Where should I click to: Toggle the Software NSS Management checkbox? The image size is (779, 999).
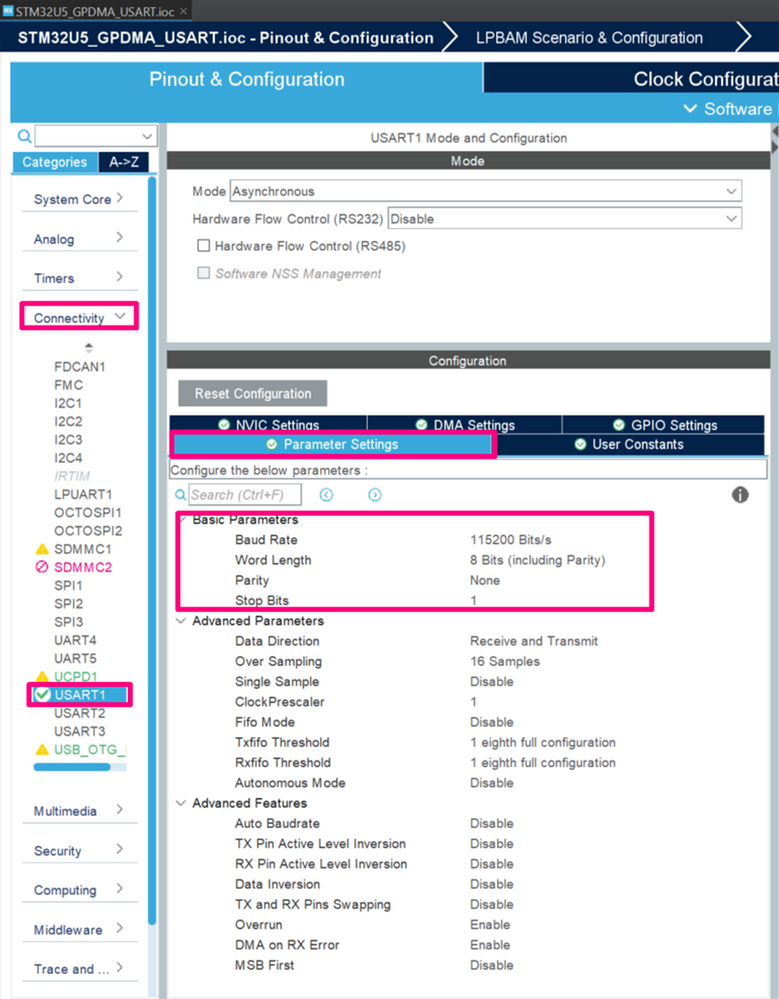click(x=204, y=273)
